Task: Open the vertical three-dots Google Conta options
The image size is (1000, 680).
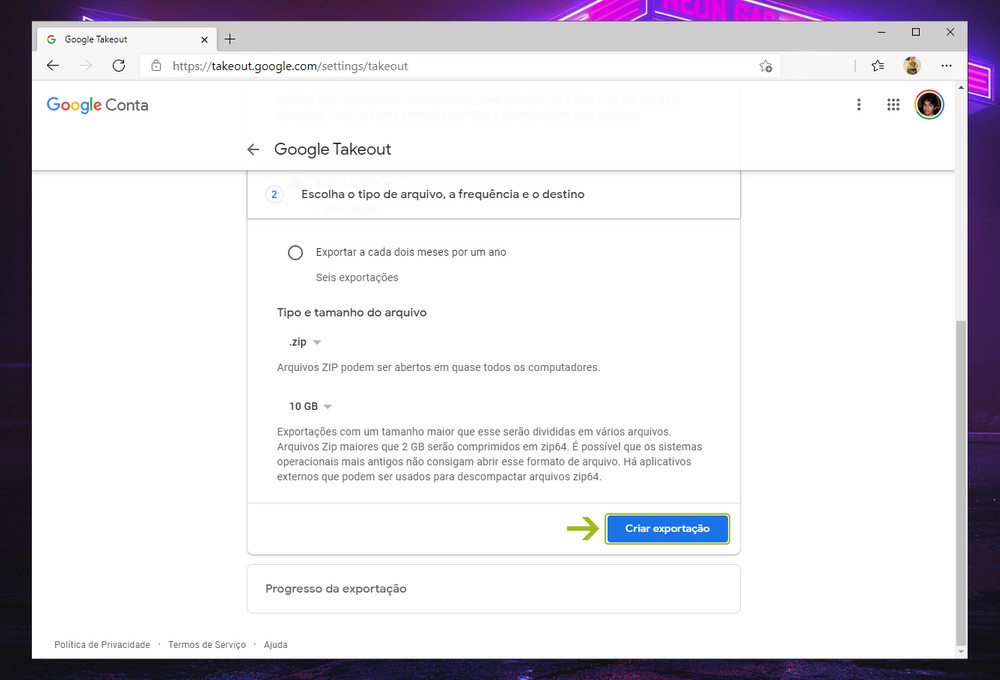Action: [x=858, y=105]
